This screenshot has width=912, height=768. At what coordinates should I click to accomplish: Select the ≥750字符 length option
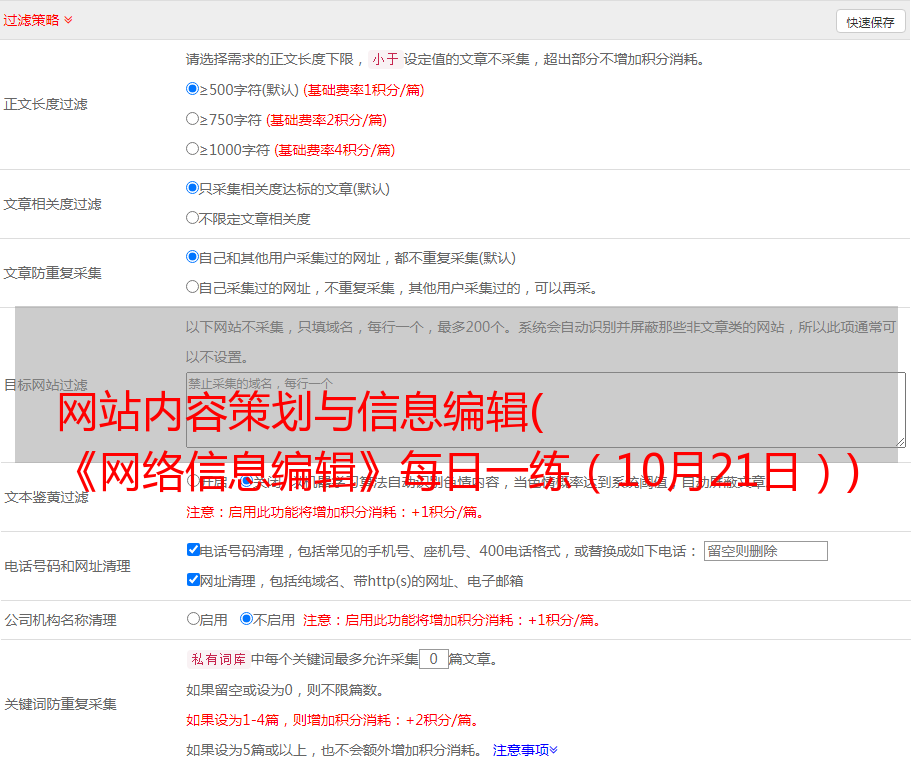coord(193,119)
